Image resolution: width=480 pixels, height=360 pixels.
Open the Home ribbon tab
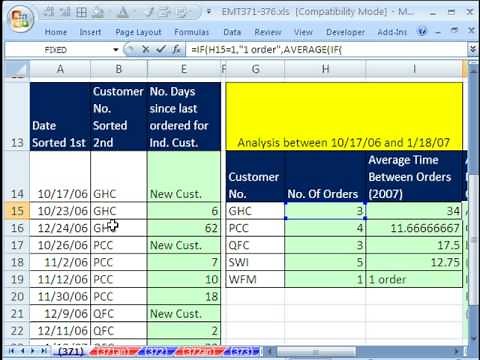[x=56, y=32]
